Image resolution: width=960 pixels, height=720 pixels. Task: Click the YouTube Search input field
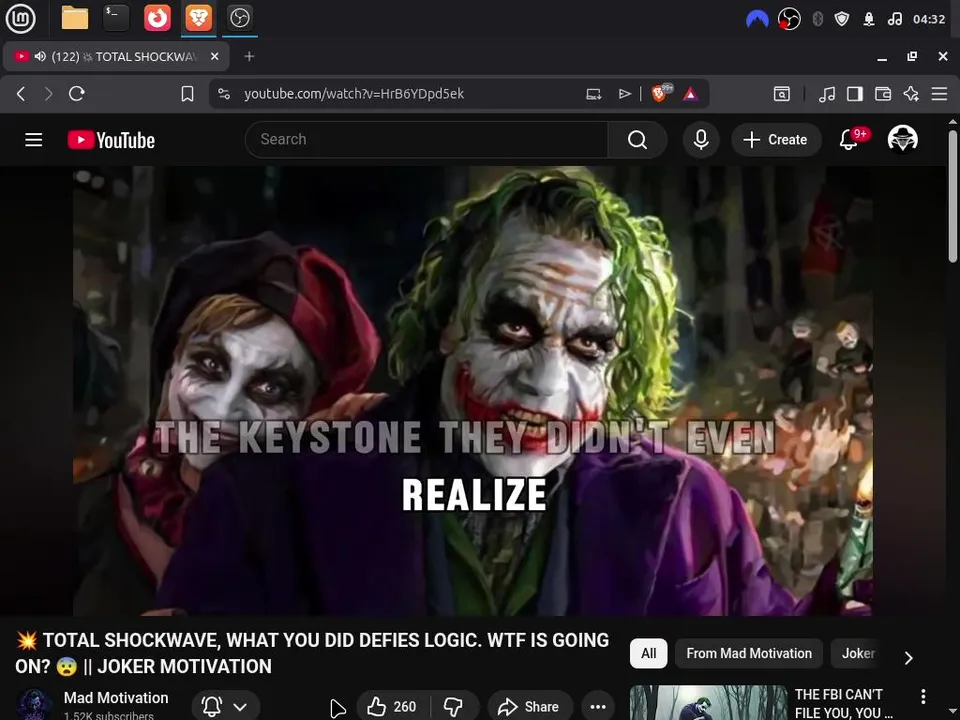pyautogui.click(x=427, y=140)
